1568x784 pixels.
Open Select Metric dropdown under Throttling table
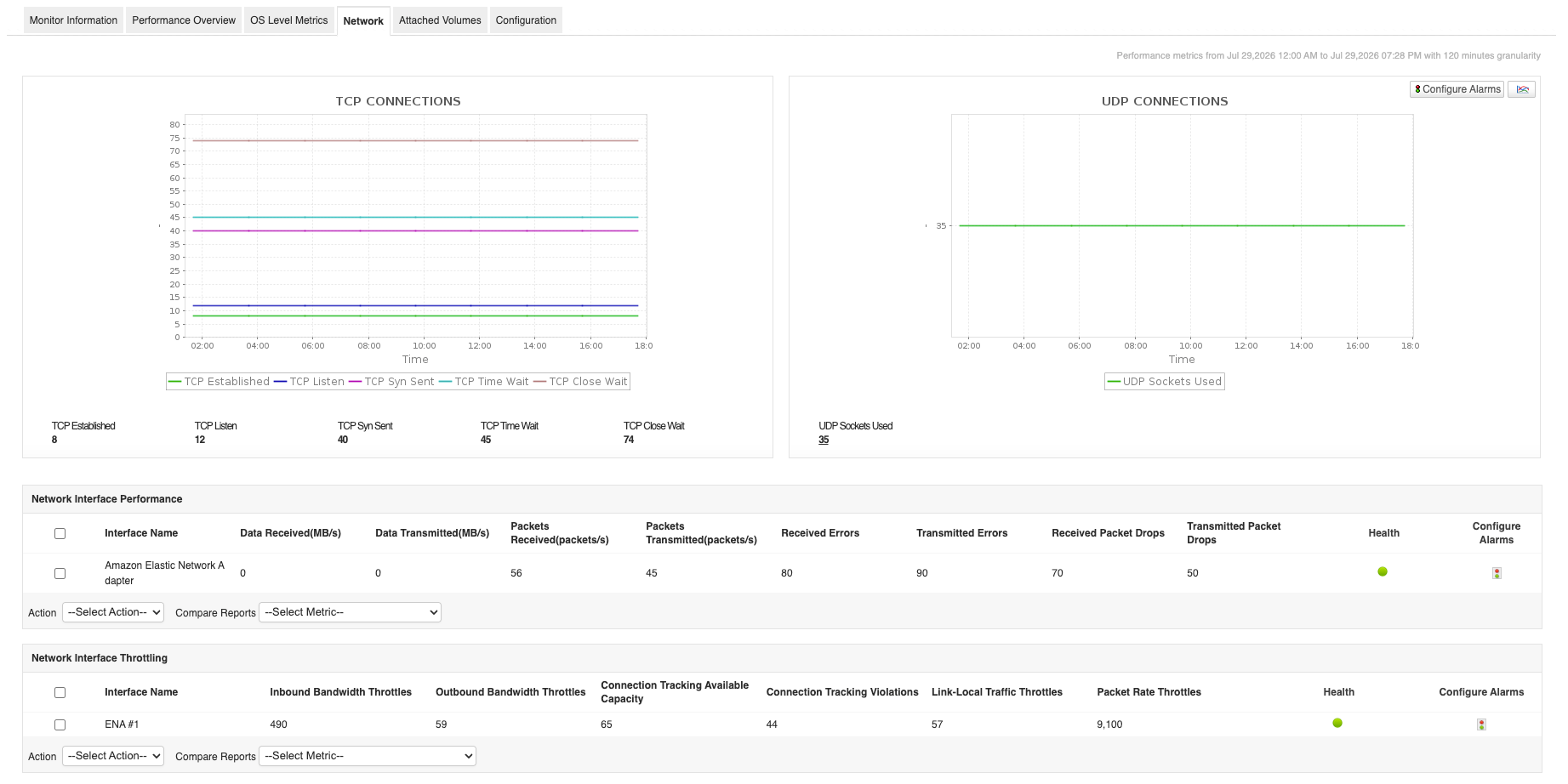pos(368,756)
